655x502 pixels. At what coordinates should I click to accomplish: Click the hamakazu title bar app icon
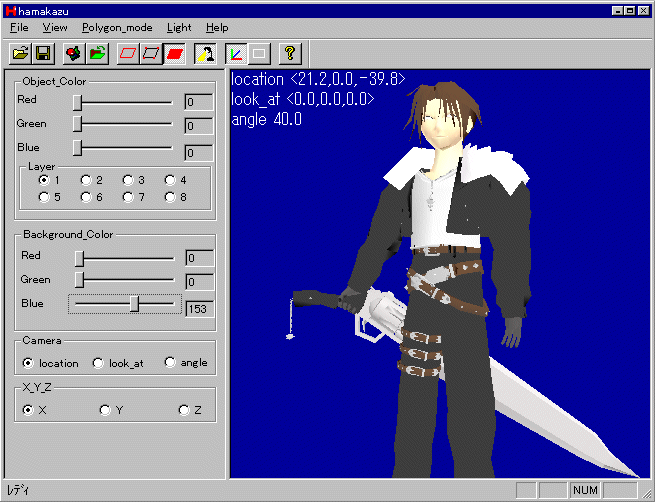(x=11, y=11)
